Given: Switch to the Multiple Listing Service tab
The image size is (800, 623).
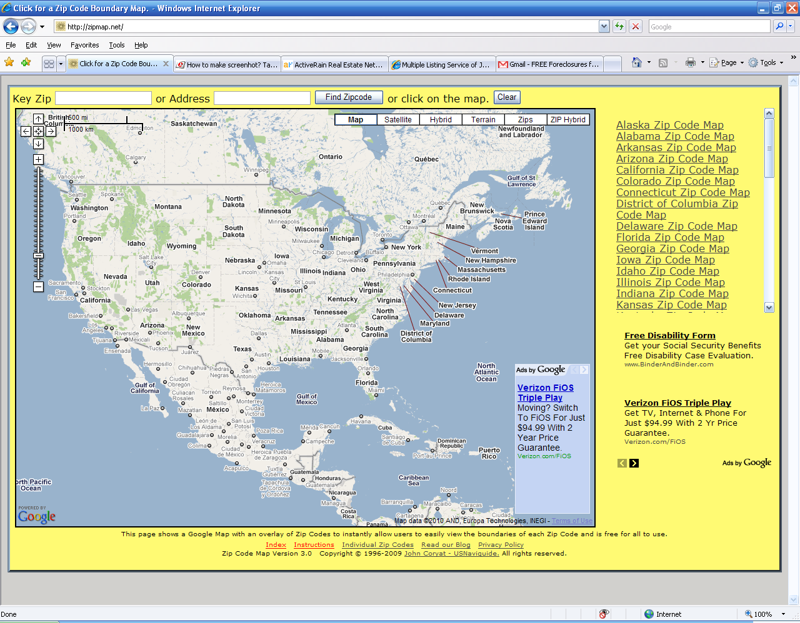Looking at the screenshot, I should 442,65.
